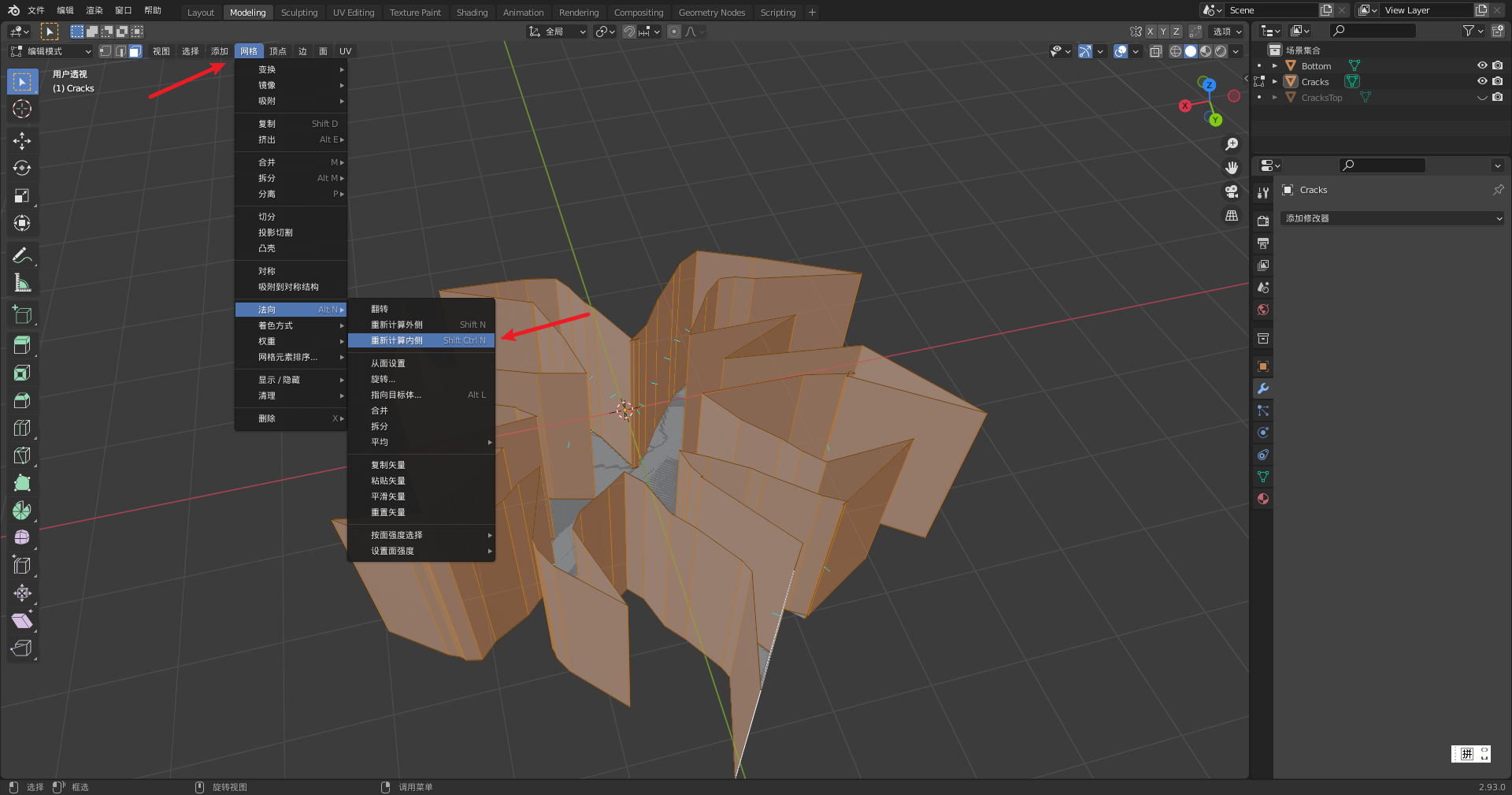Image resolution: width=1512 pixels, height=795 pixels.
Task: Toggle visibility eye for Cracks object
Action: (1482, 81)
